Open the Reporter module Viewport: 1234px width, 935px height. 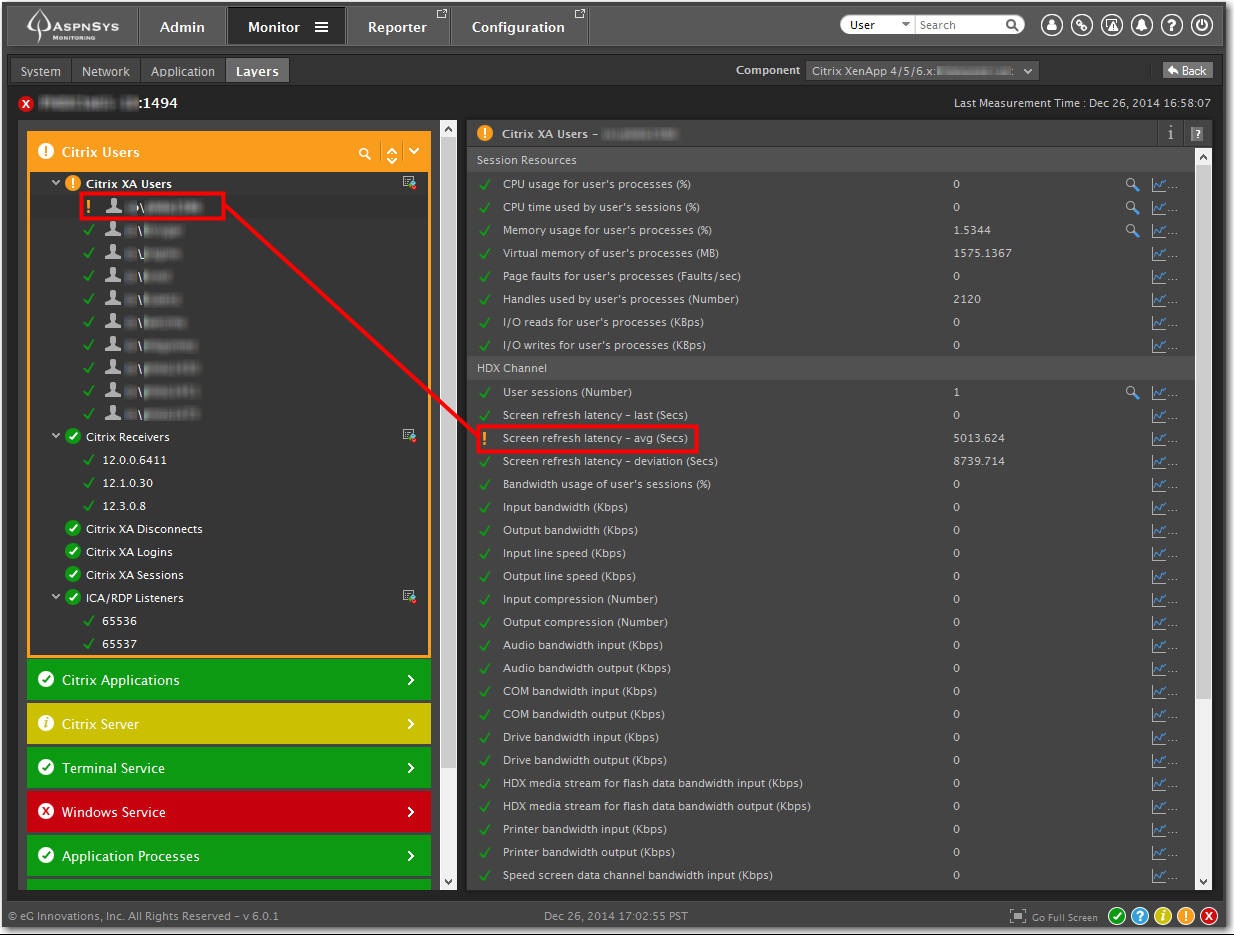398,27
